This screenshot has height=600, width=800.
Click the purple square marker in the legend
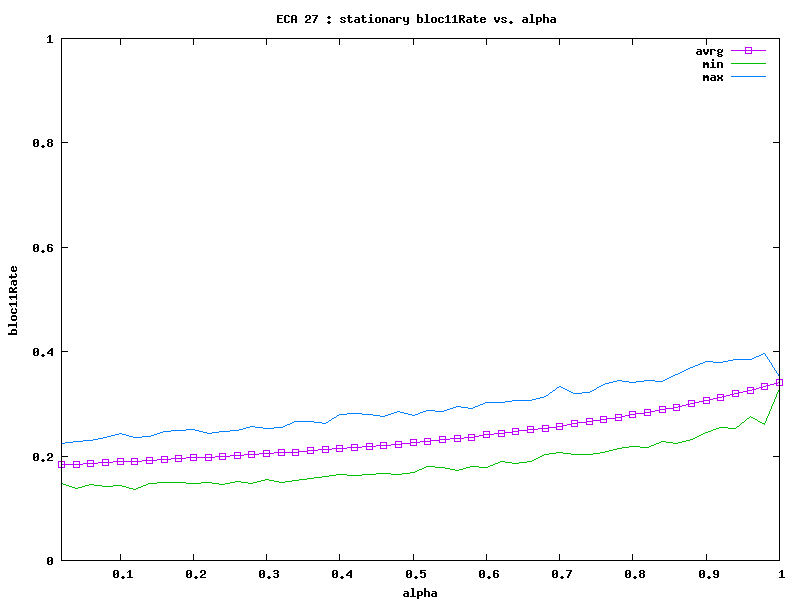tap(746, 50)
